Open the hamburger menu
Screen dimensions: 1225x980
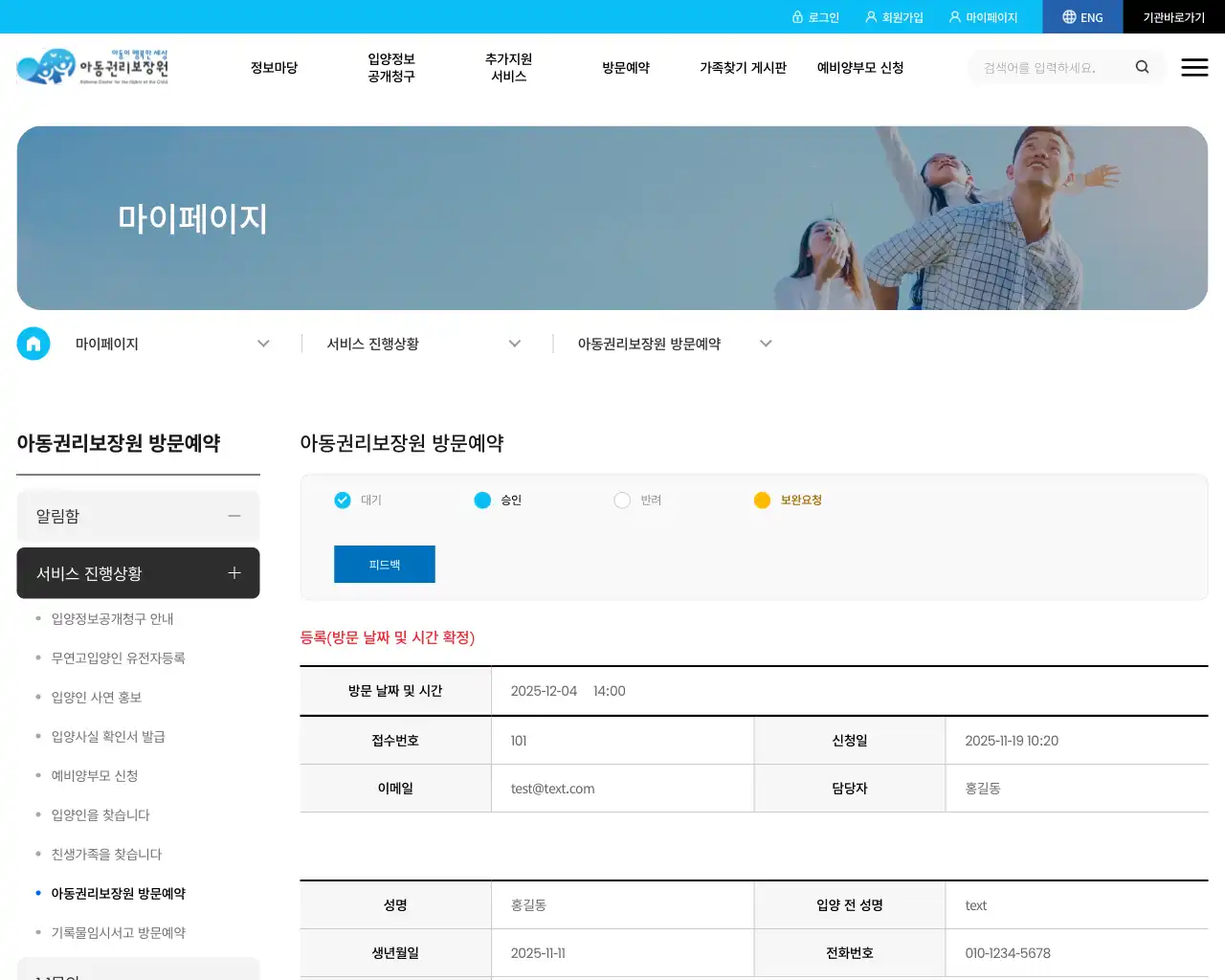(1194, 67)
